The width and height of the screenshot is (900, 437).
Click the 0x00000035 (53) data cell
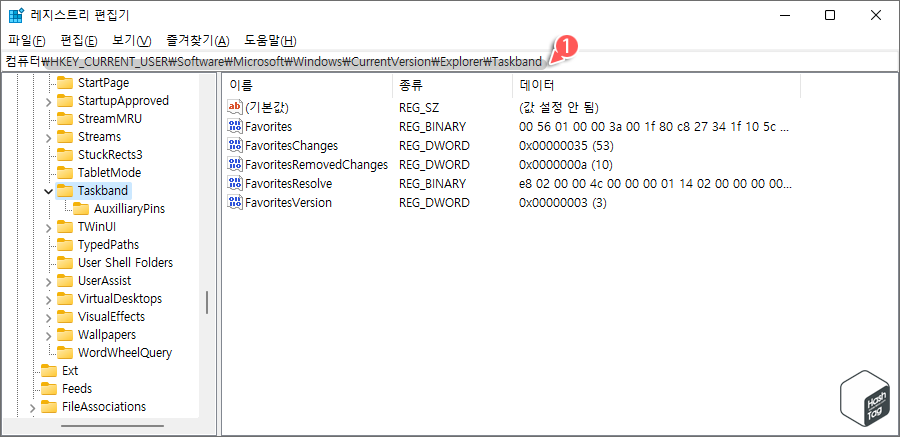click(x=567, y=145)
